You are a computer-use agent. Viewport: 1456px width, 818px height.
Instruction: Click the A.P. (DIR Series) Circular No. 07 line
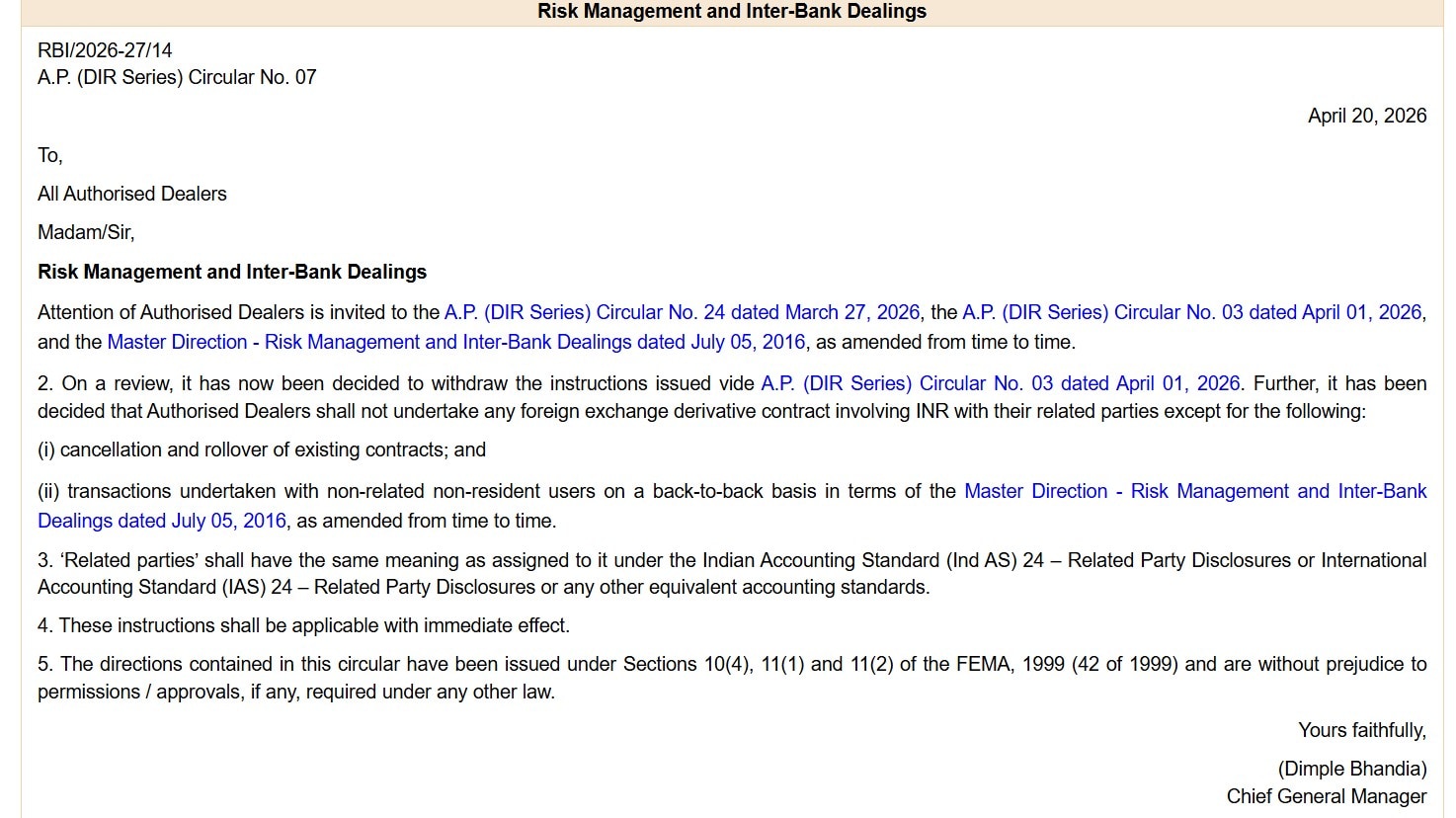177,77
